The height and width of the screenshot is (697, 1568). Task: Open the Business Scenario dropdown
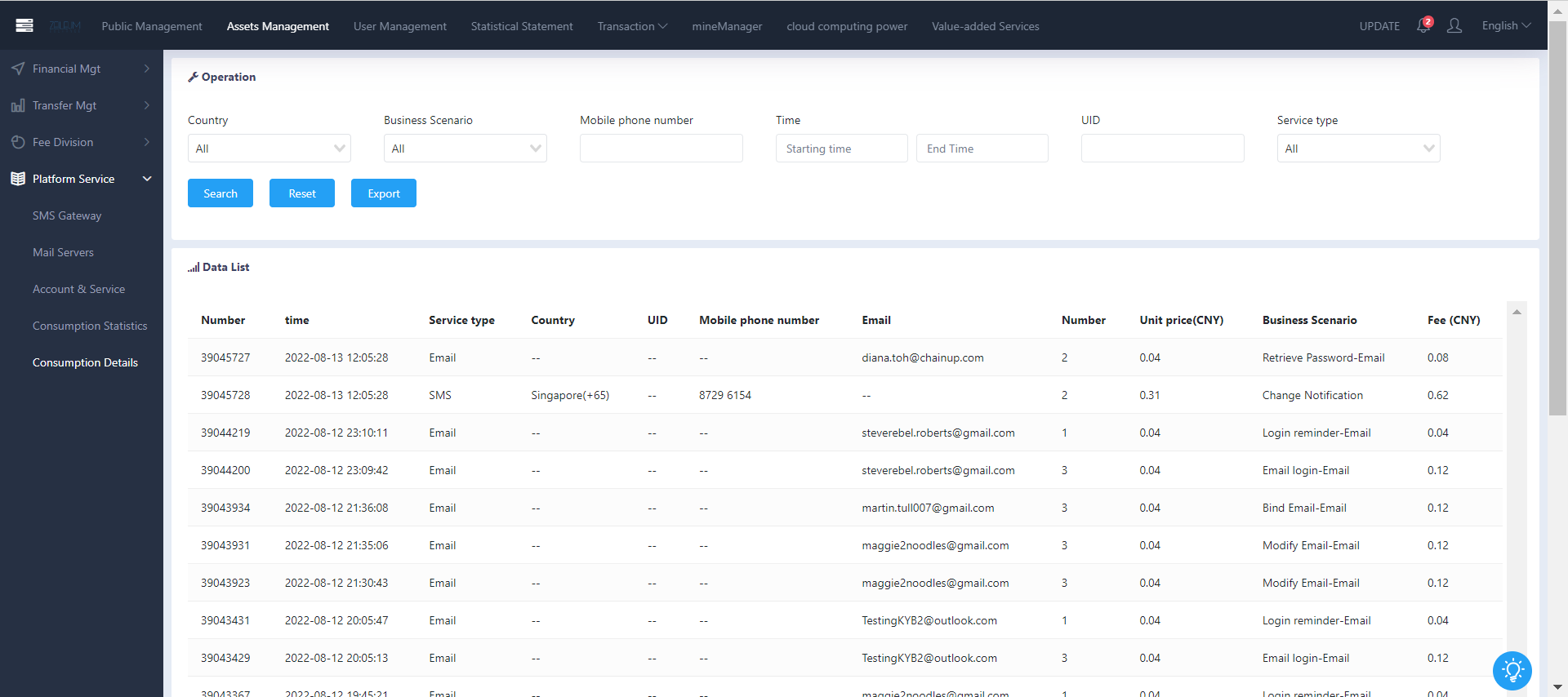tap(465, 149)
